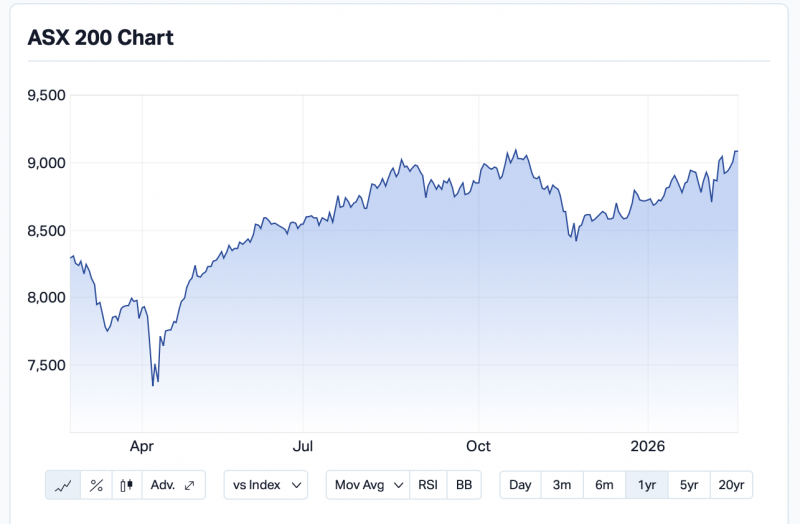Click the 9,000 y-axis label

44,163
